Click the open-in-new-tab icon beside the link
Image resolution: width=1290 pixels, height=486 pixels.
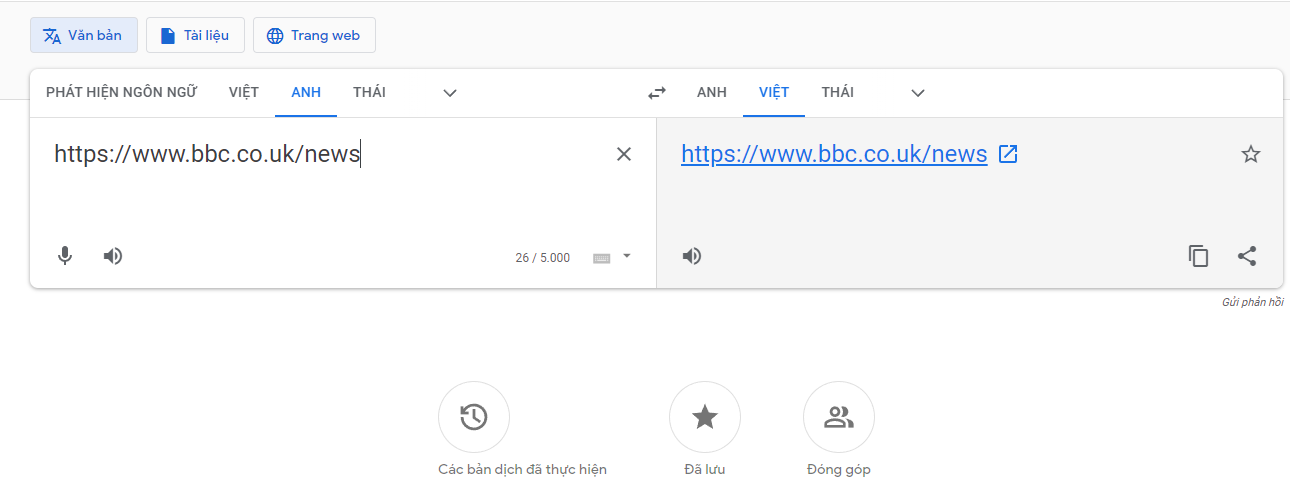[x=1009, y=154]
